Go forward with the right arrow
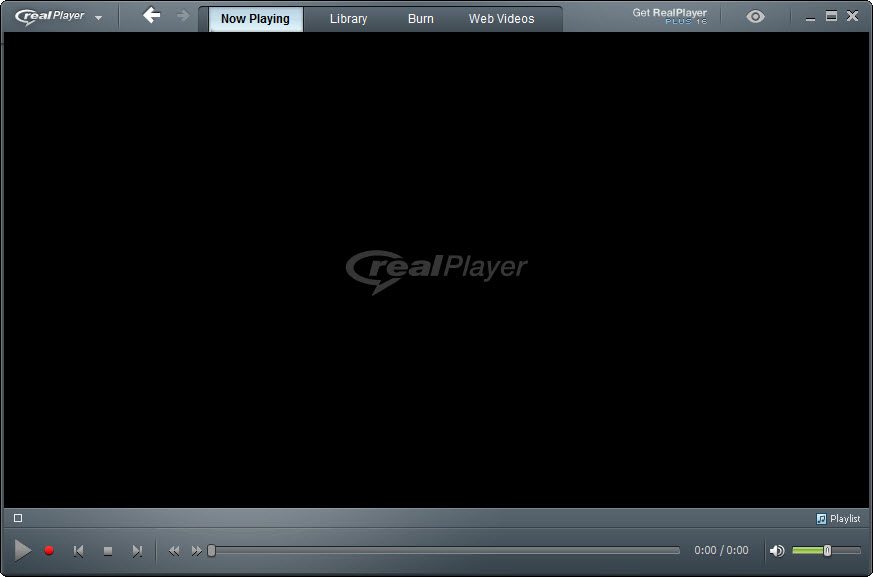Screen dimensions: 873x577 183,16
